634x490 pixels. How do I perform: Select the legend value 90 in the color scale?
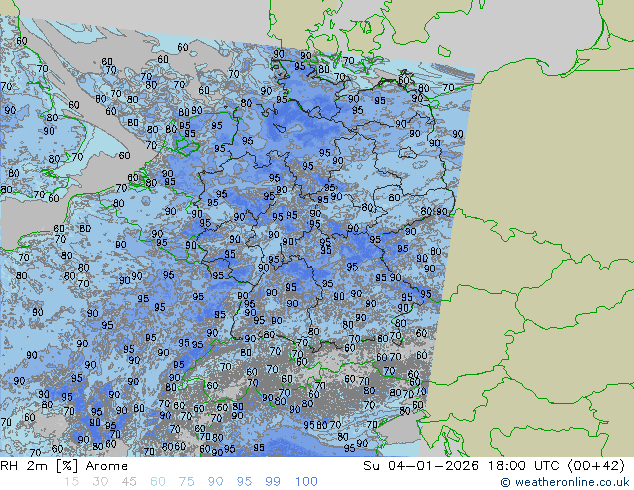click(x=215, y=482)
